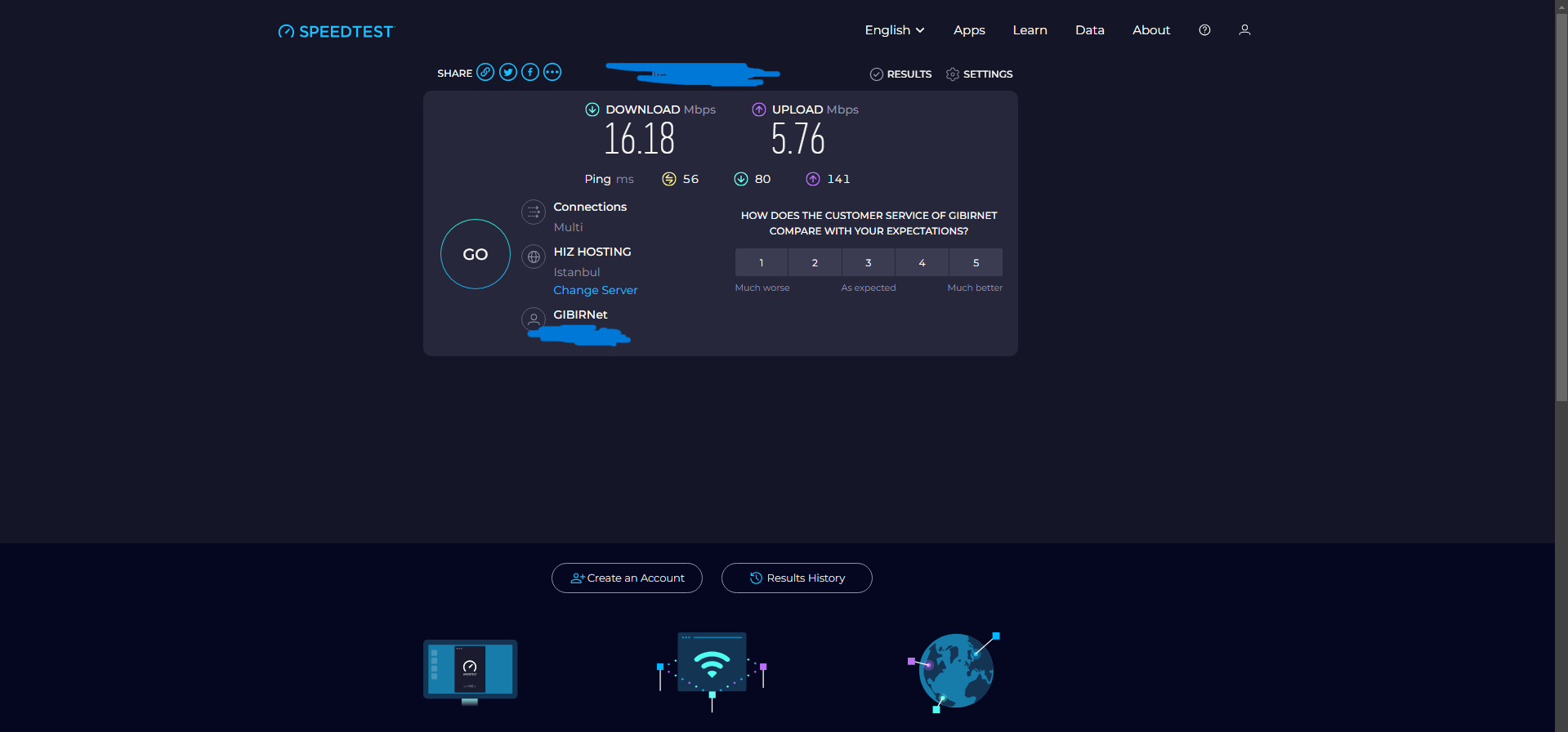
Task: Click the HIZ HOSTING server name
Action: (x=592, y=252)
